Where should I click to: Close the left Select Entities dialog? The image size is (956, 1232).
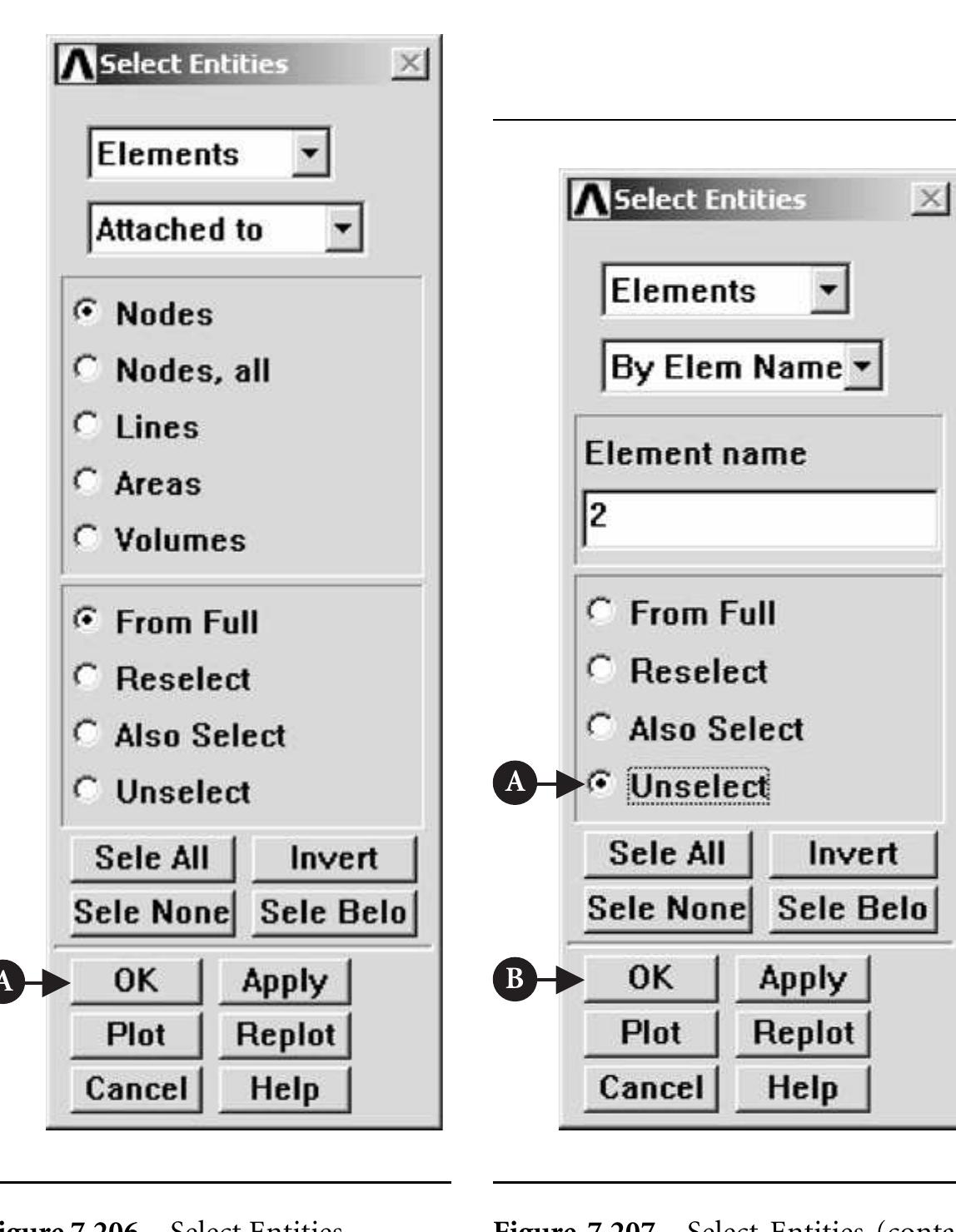click(x=410, y=64)
